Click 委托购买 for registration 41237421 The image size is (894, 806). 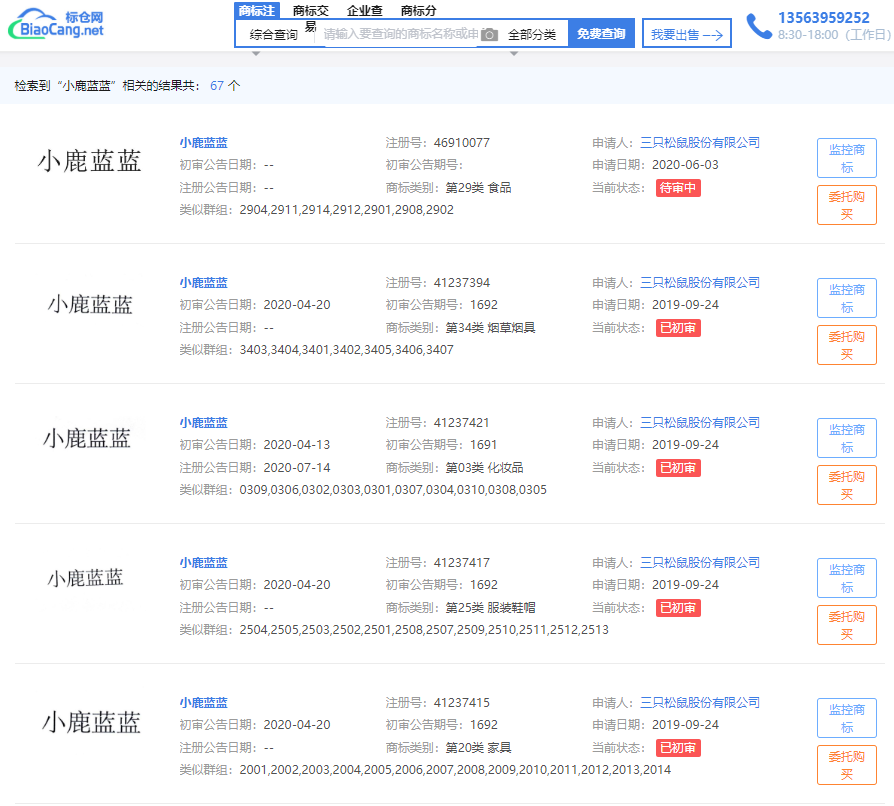pyautogui.click(x=847, y=485)
